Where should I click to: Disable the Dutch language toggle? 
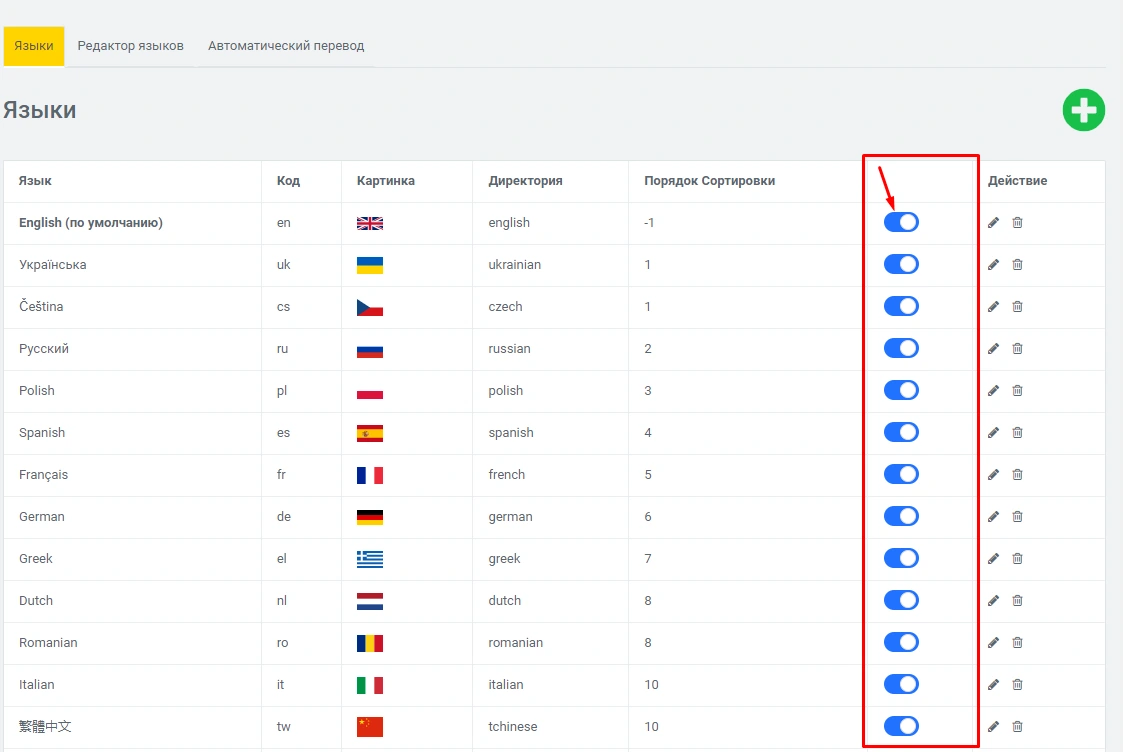901,601
